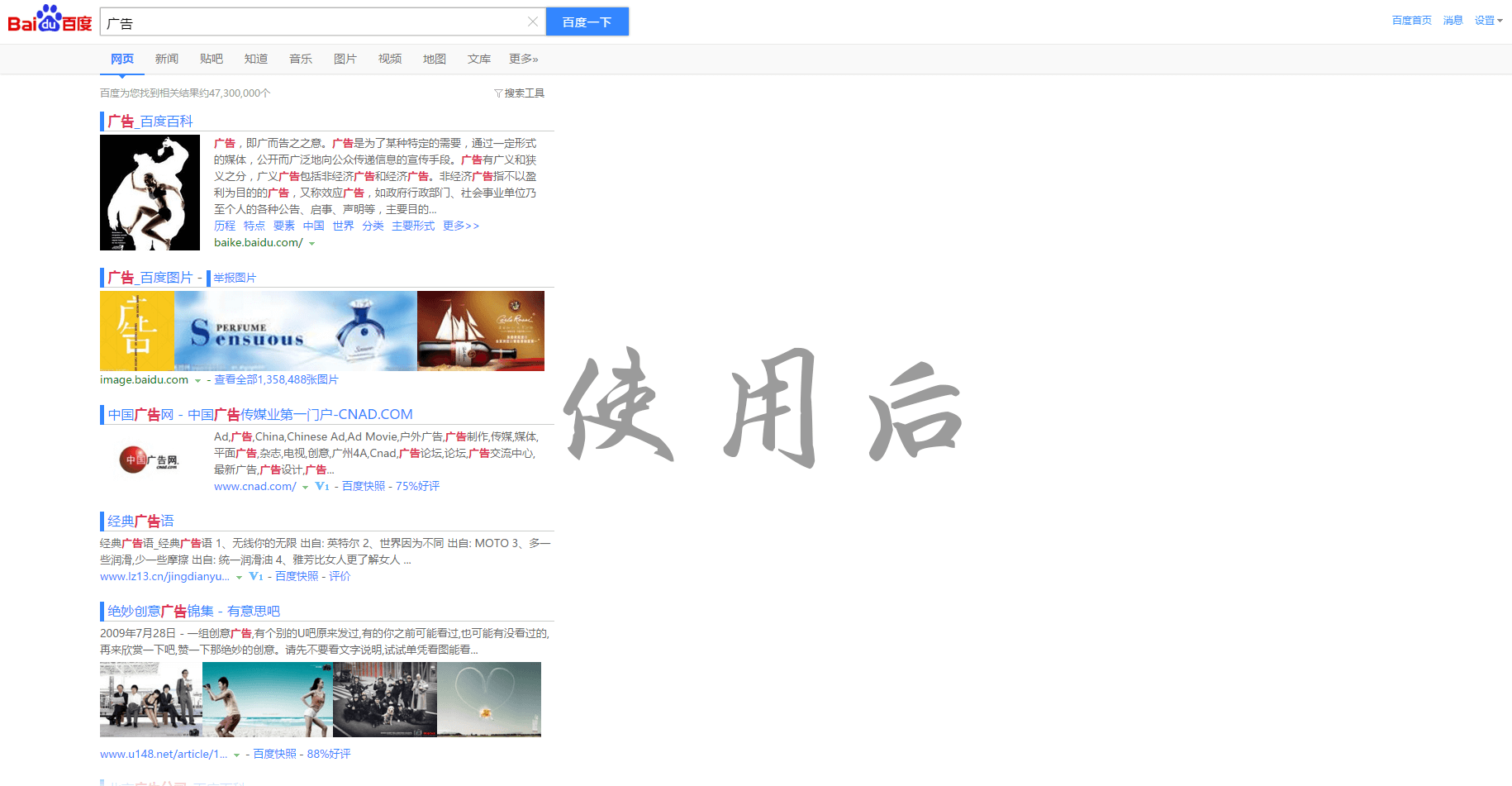Switch to the 图片 search tab
This screenshot has height=786, width=1512.
345,59
